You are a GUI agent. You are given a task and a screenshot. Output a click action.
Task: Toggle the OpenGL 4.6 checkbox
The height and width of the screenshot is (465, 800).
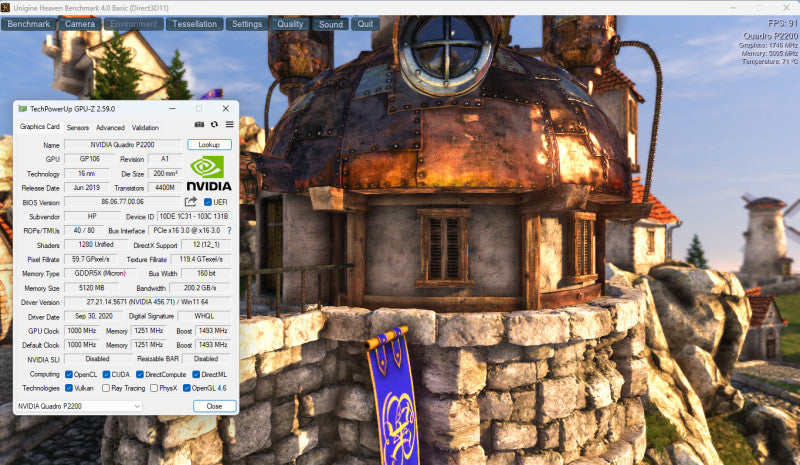(187, 388)
